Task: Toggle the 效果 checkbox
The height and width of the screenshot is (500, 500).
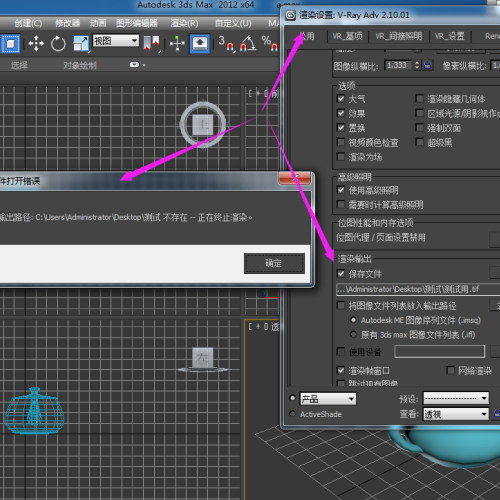Action: 341,113
